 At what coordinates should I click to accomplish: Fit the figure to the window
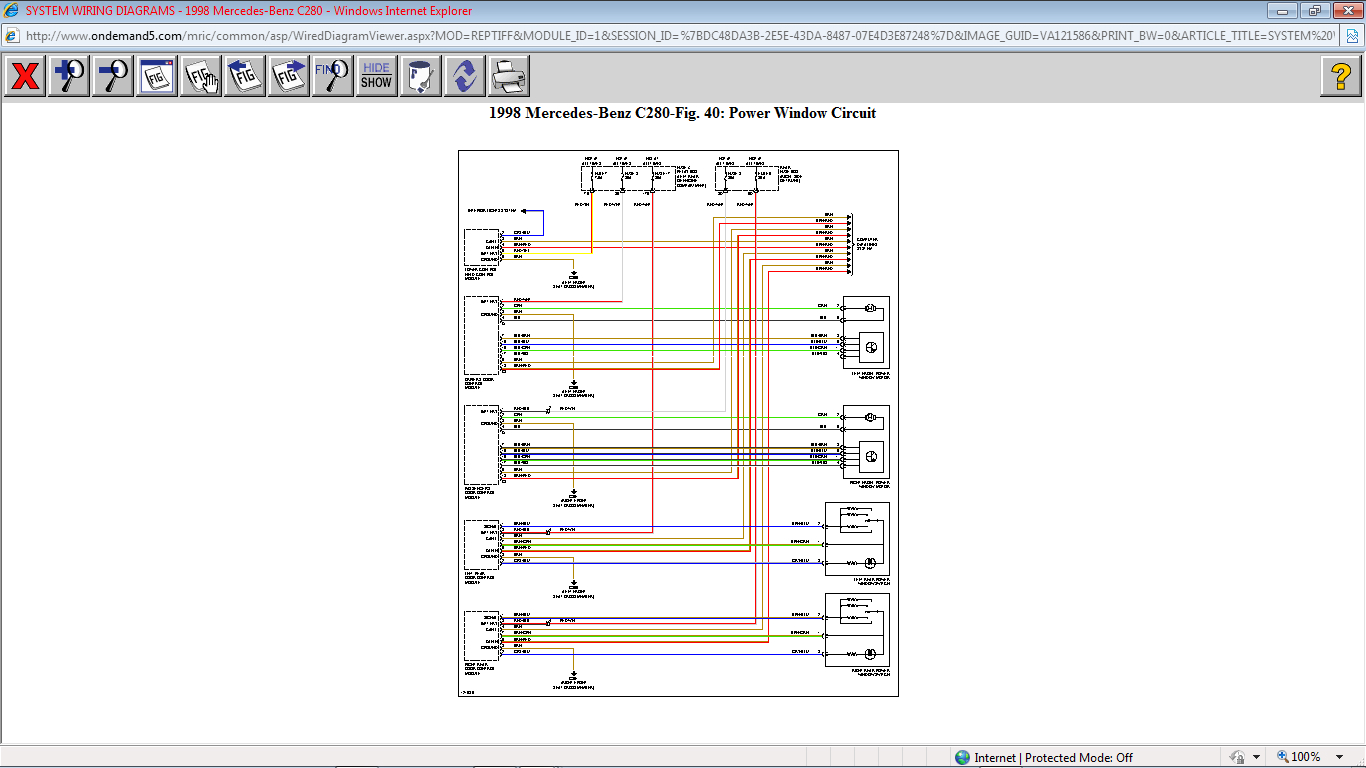[x=157, y=76]
